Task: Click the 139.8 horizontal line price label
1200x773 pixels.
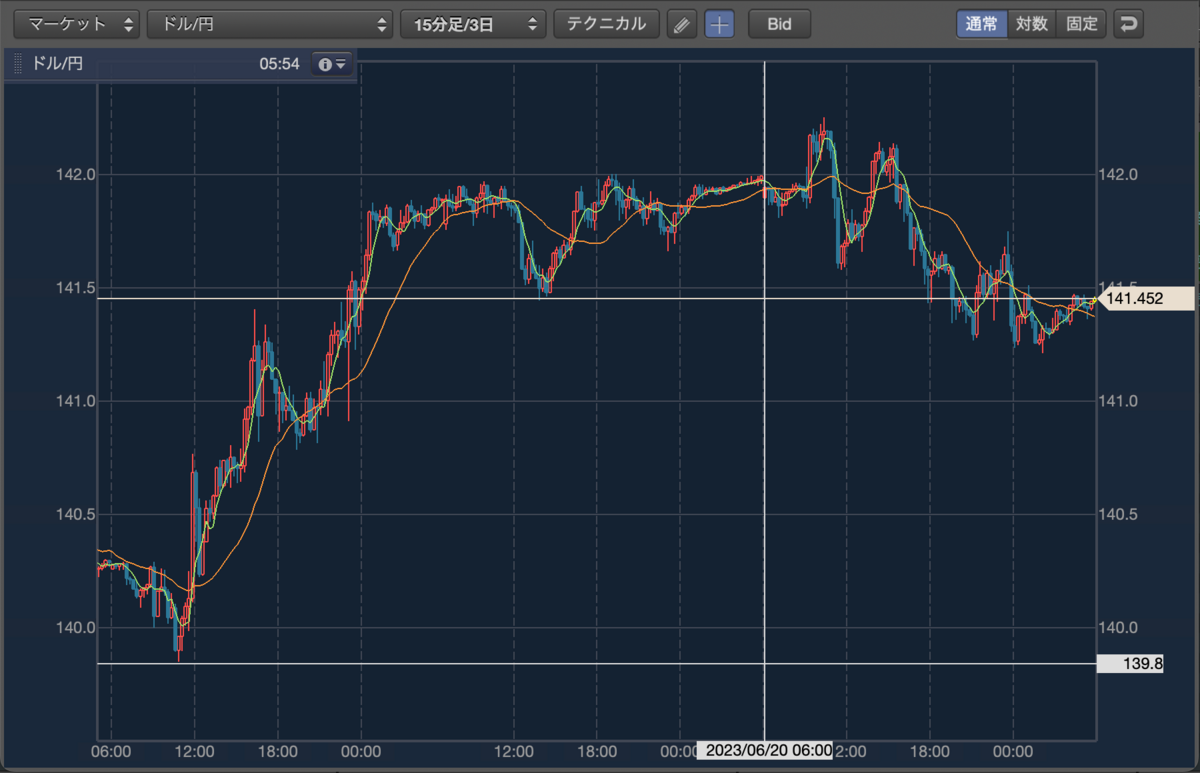Action: [x=1131, y=663]
